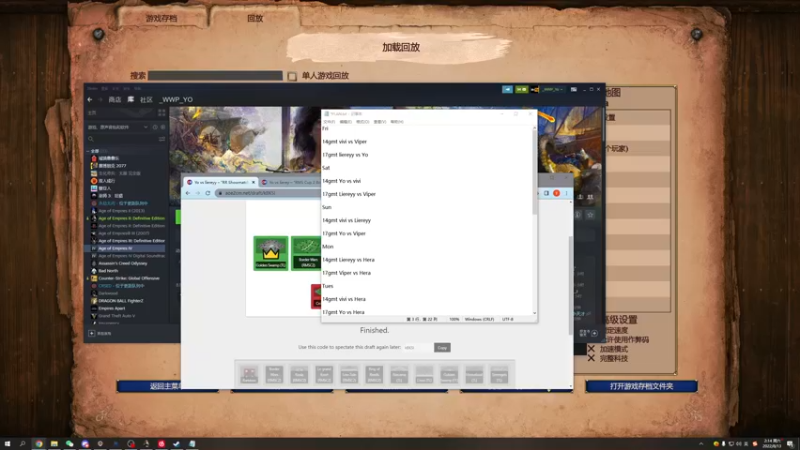Click the text line '17gmt Viper vs Hera'
The height and width of the screenshot is (450, 800).
(346, 273)
